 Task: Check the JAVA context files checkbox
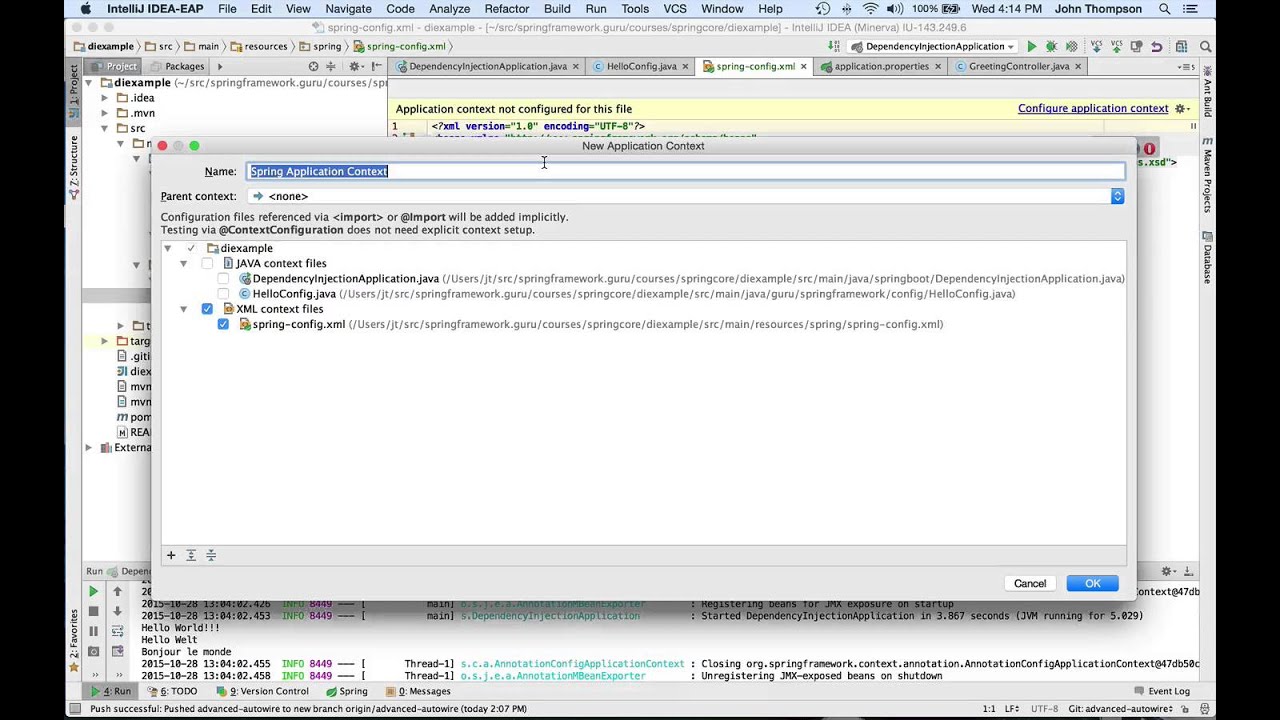[207, 263]
